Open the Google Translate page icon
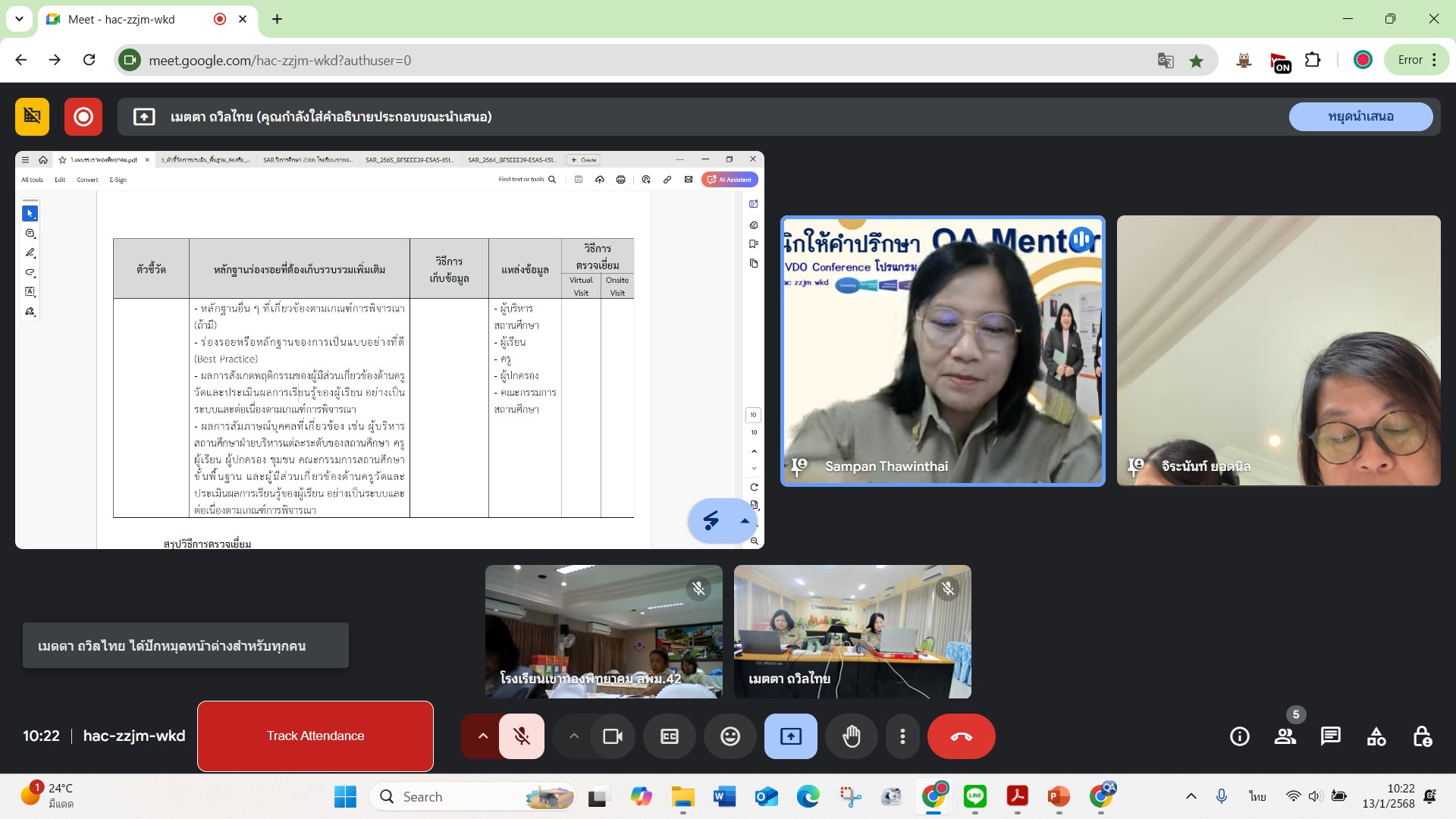This screenshot has height=819, width=1456. tap(1166, 60)
